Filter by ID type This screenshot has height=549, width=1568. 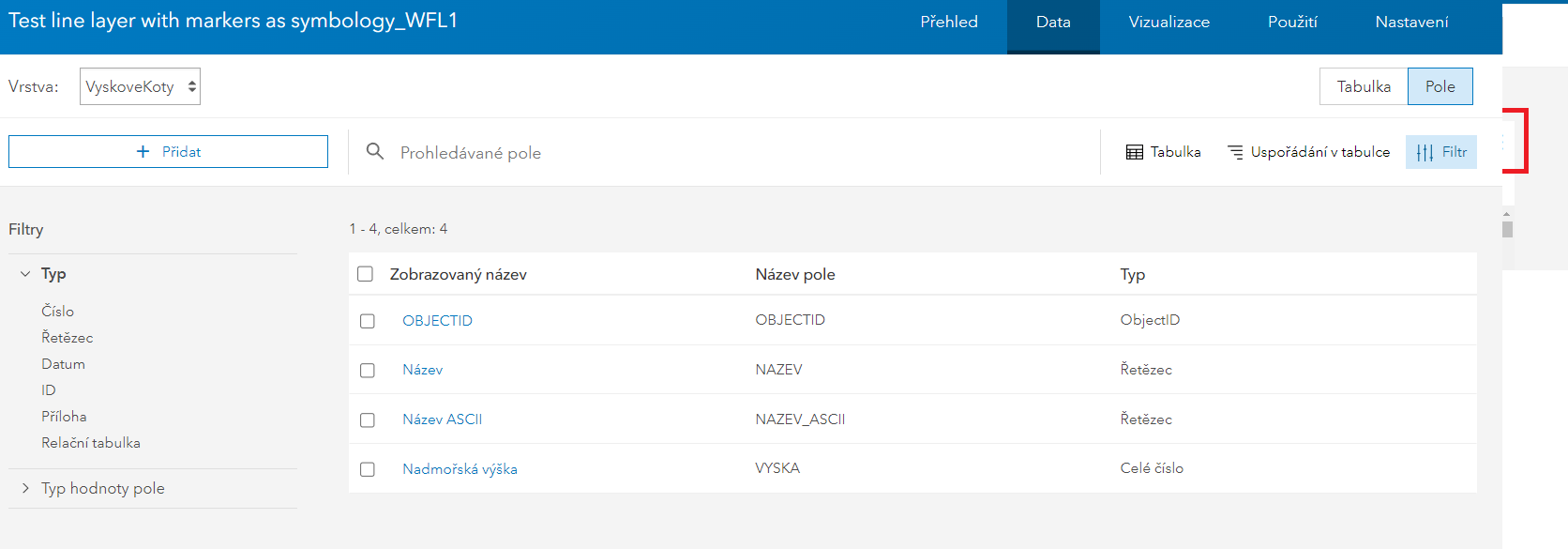(x=48, y=389)
